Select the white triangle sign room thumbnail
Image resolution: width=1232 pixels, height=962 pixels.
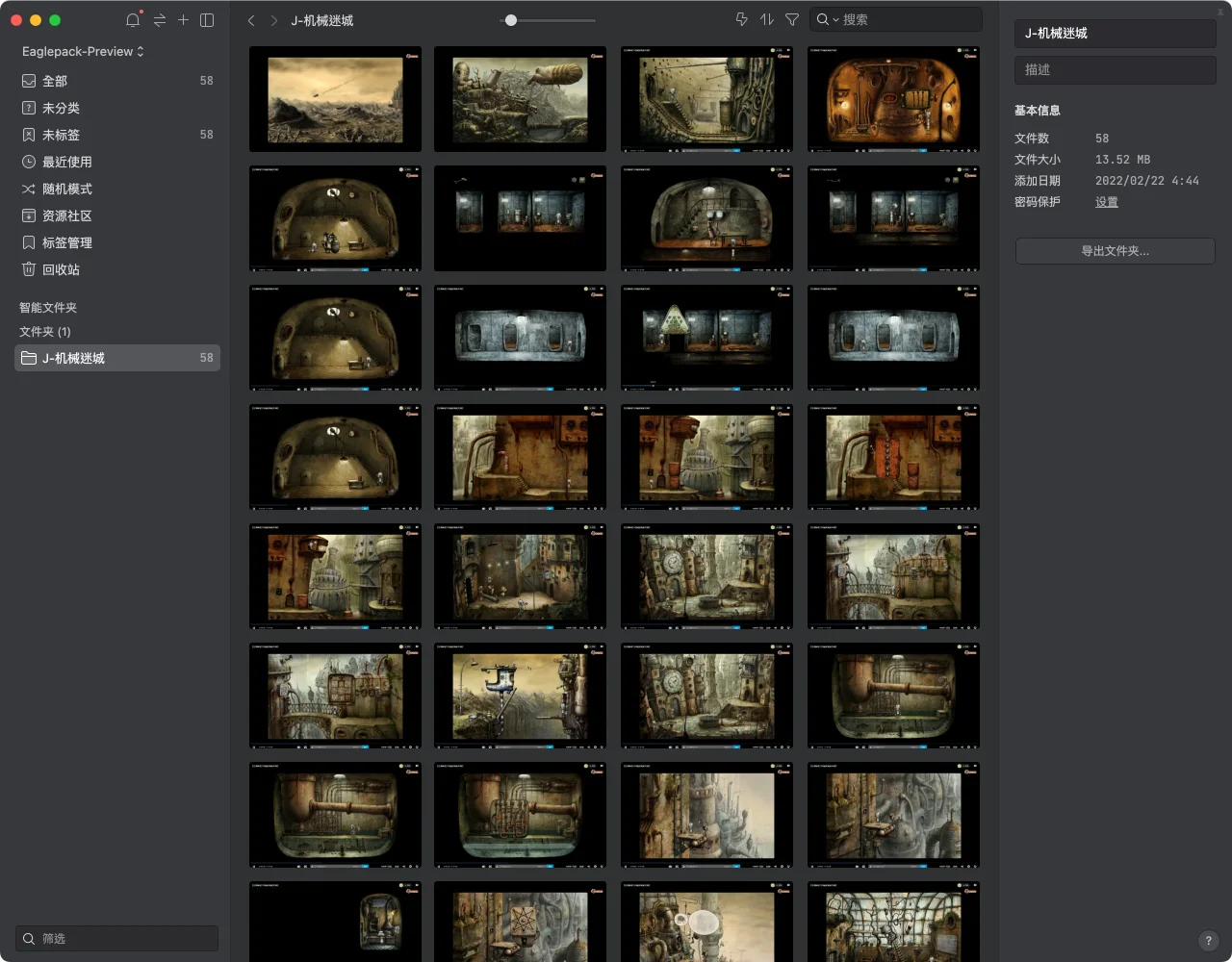(x=707, y=338)
